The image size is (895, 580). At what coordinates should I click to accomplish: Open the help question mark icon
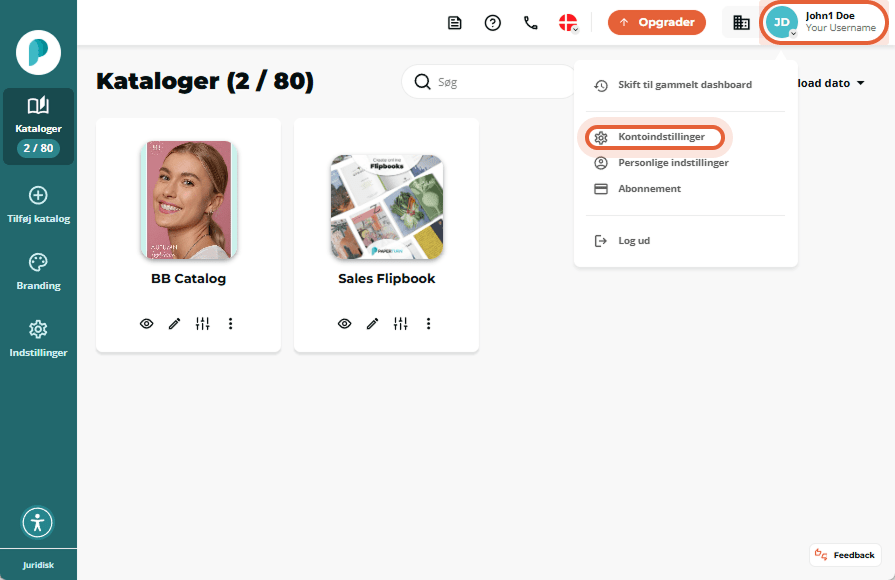[493, 23]
